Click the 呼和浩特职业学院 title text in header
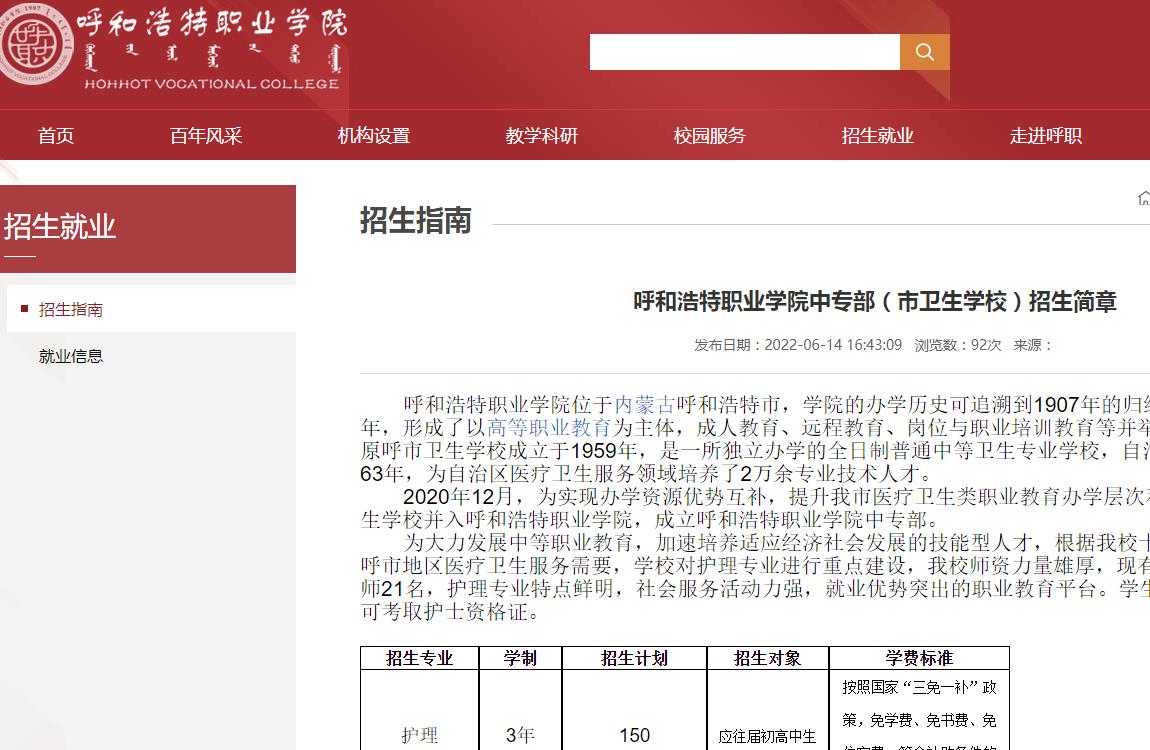 (x=212, y=23)
